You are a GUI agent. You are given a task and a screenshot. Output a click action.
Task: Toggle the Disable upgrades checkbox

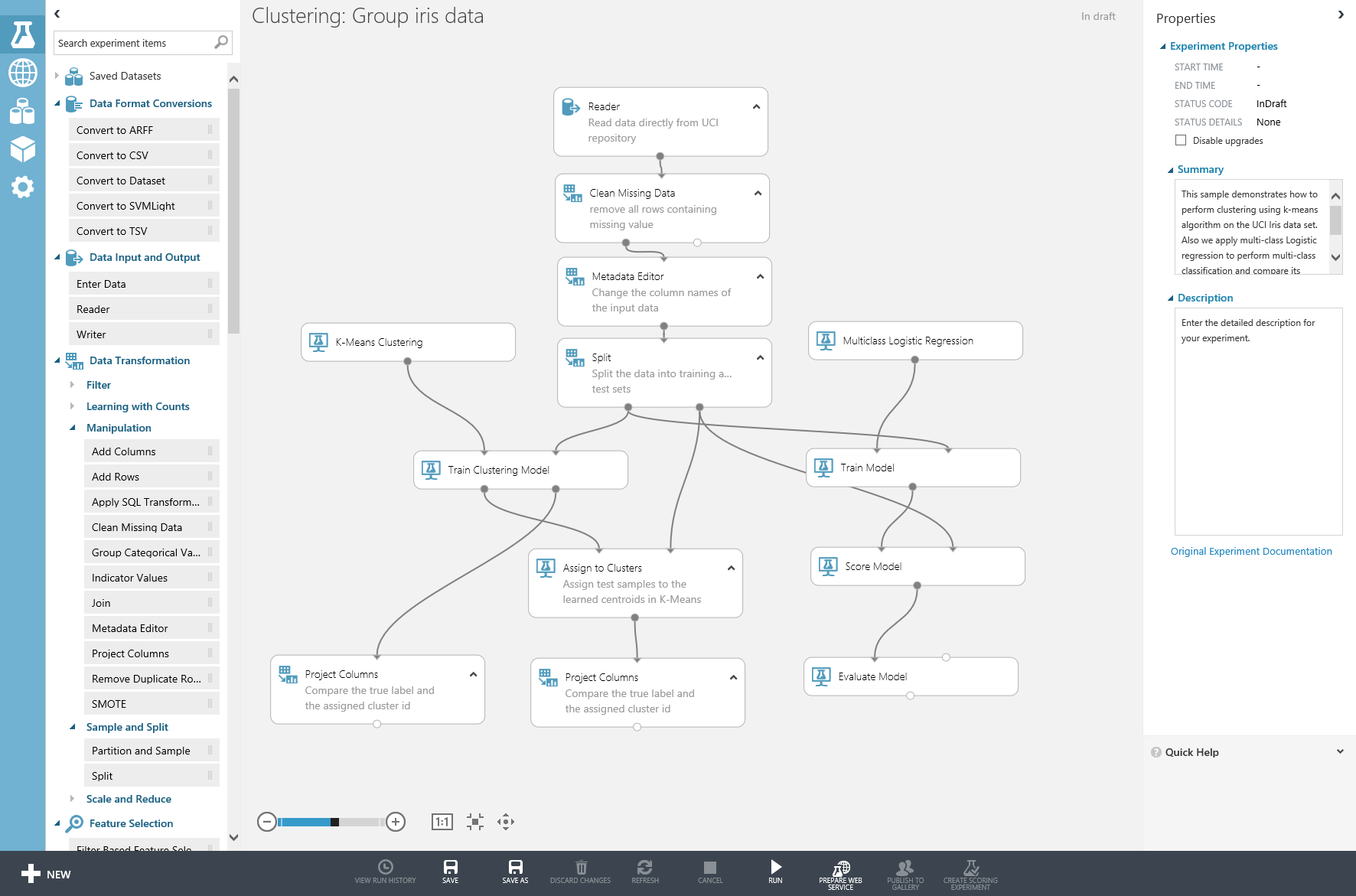(1181, 140)
